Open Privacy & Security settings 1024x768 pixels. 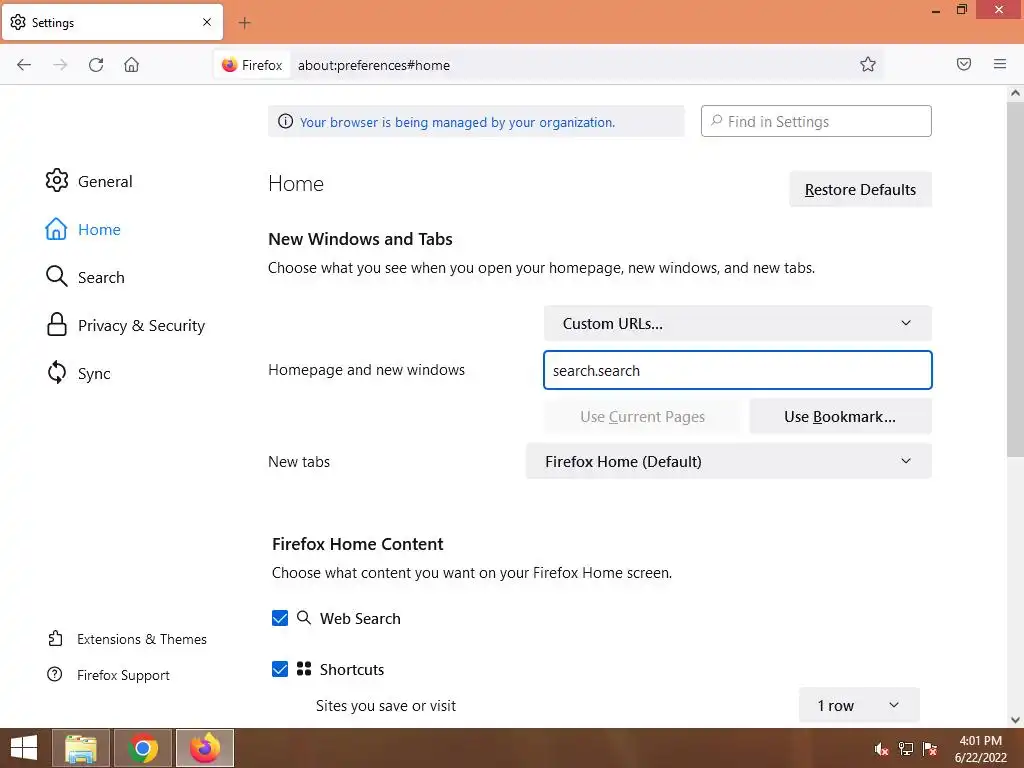click(x=125, y=325)
